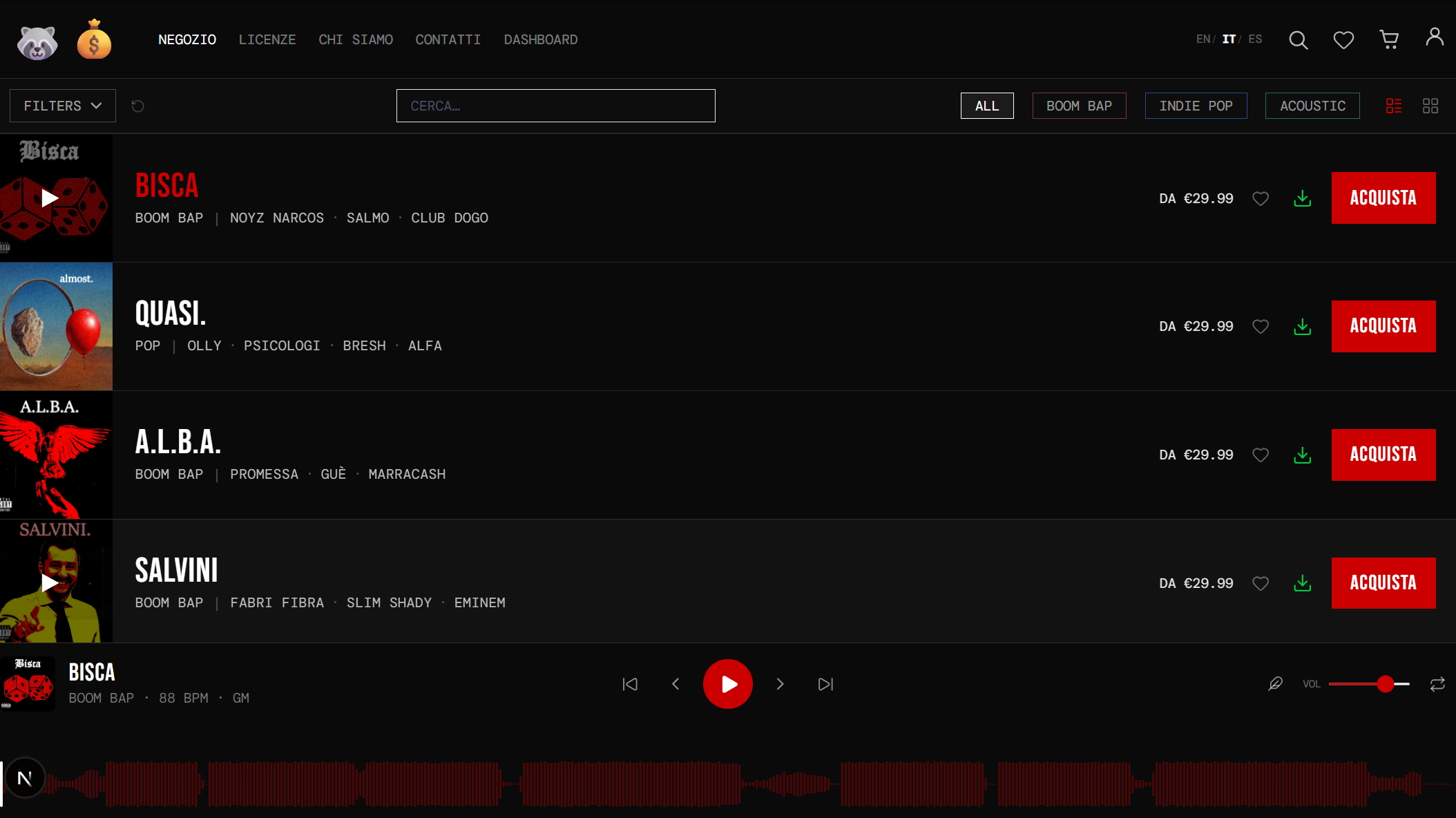Reset filters with the refresh icon
Viewport: 1456px width, 818px height.
pos(138,106)
